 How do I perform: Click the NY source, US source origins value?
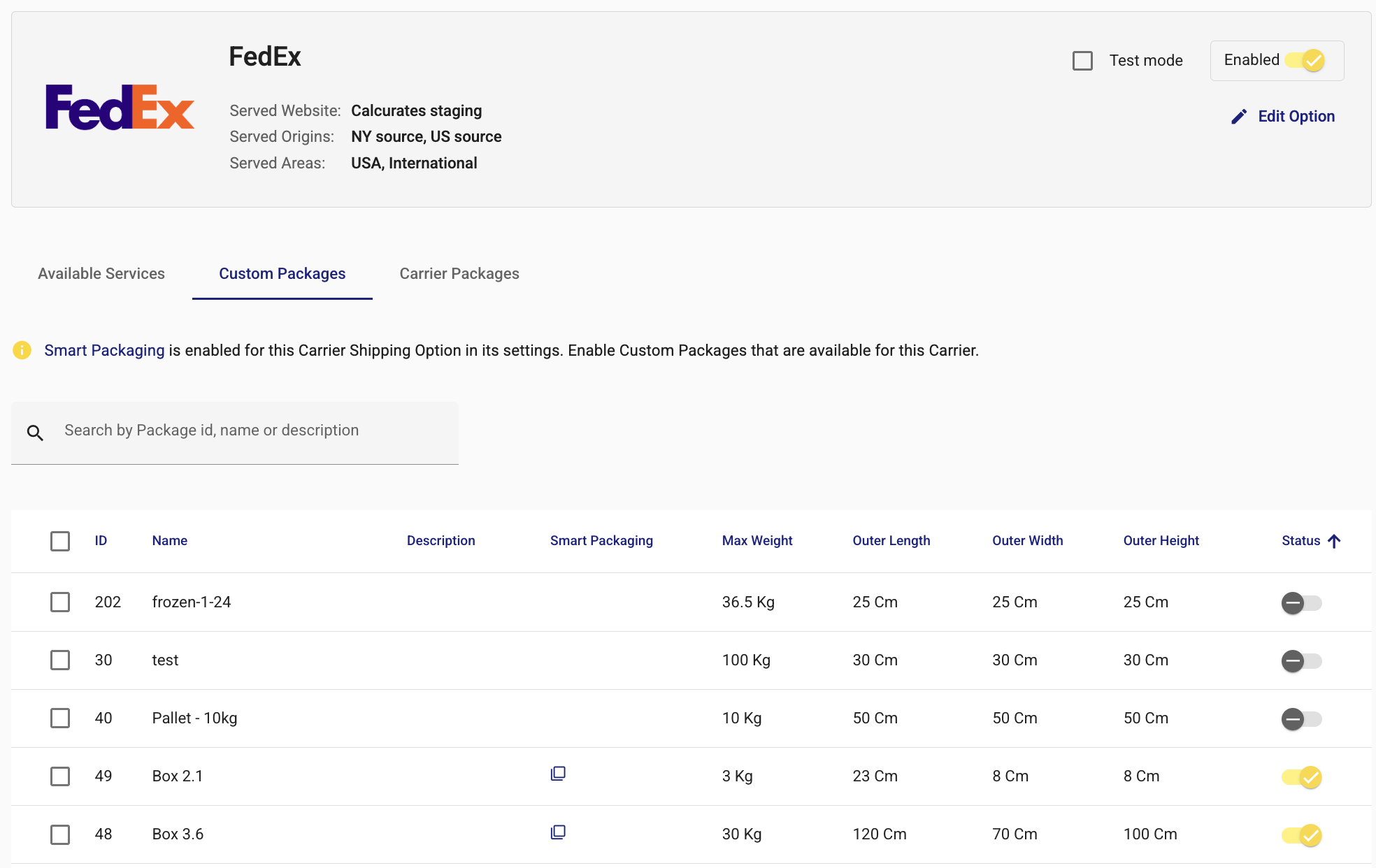(427, 136)
